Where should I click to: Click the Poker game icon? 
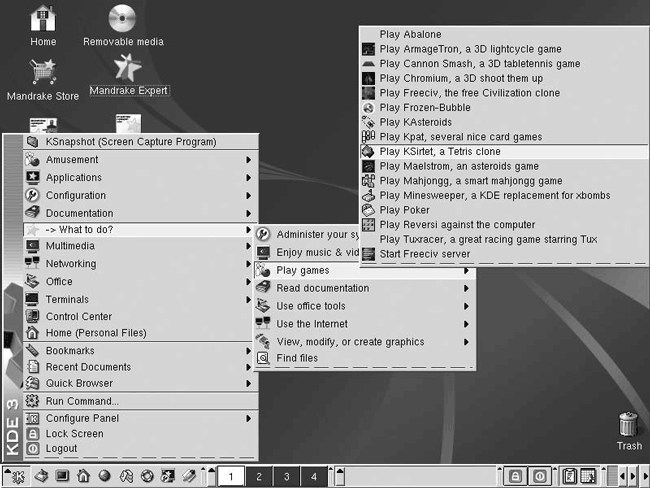(368, 210)
